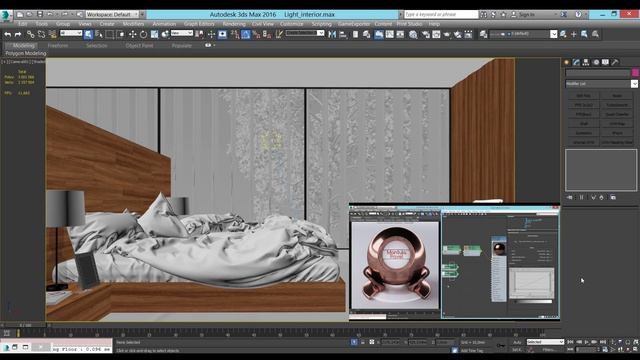Activate the Select and Link tool
Screen dimensions: 640x360
[x=31, y=35]
